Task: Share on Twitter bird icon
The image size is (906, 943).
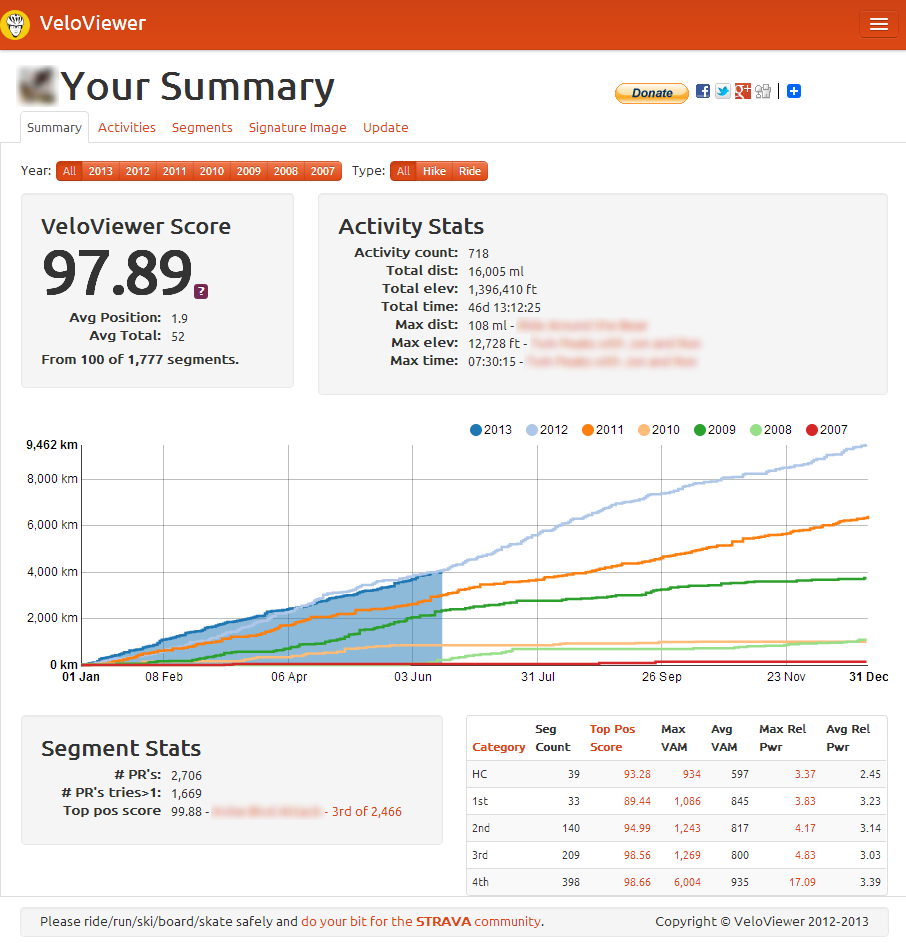Action: [723, 91]
